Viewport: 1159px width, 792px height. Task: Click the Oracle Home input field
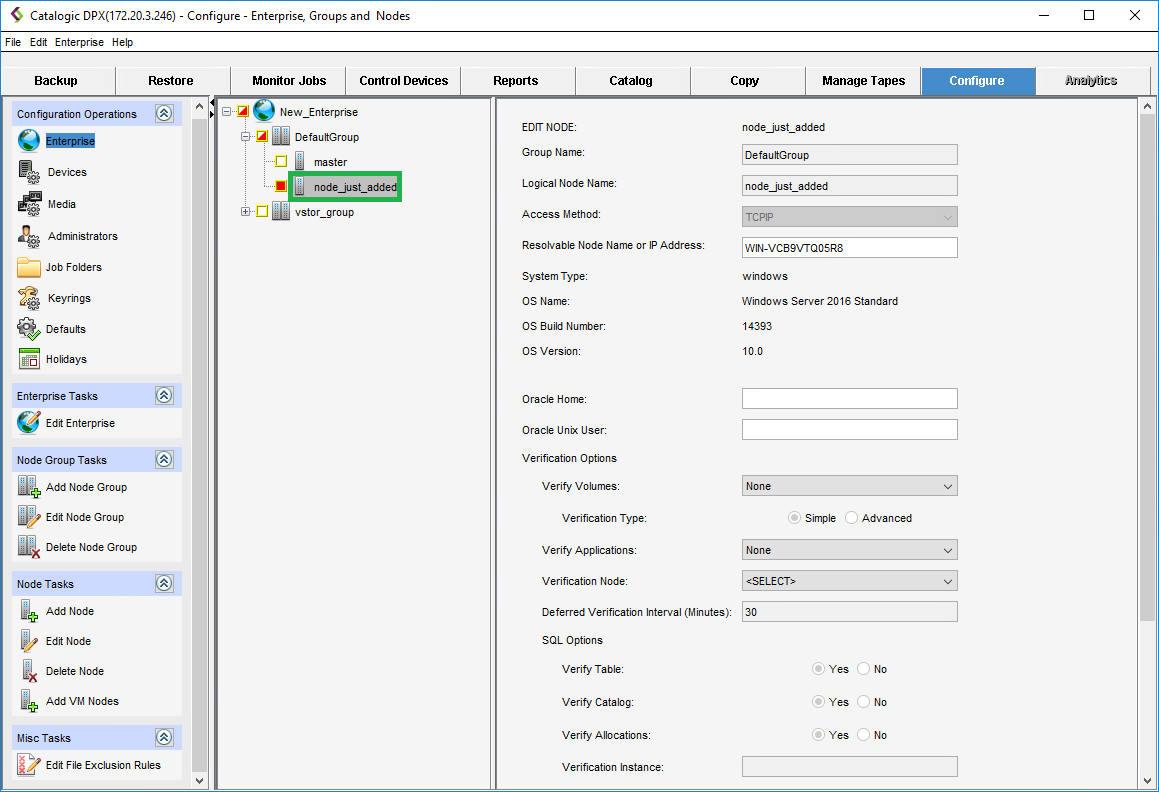[x=849, y=399]
